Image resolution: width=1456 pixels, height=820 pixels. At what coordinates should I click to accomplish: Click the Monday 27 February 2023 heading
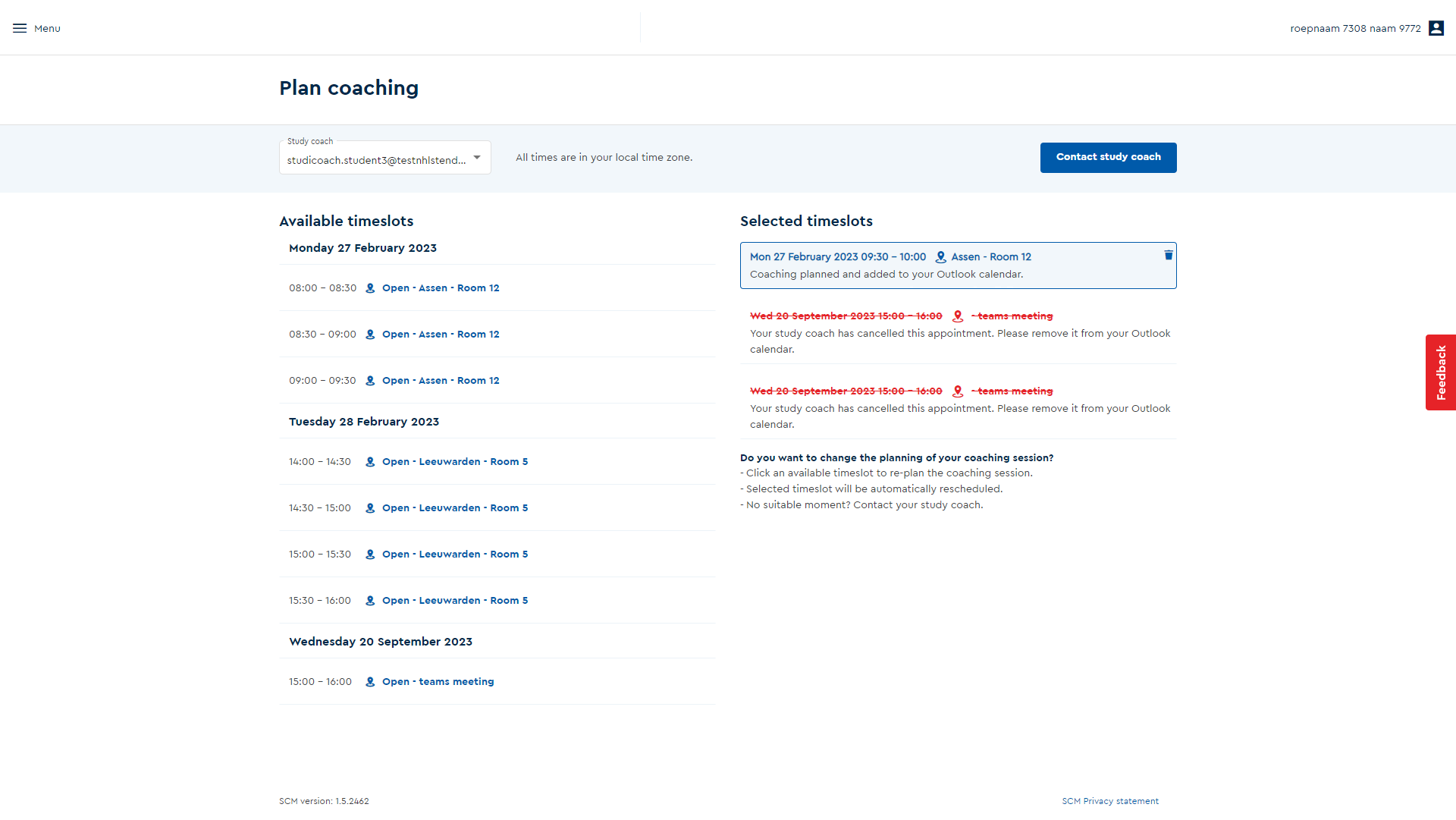pyautogui.click(x=362, y=248)
